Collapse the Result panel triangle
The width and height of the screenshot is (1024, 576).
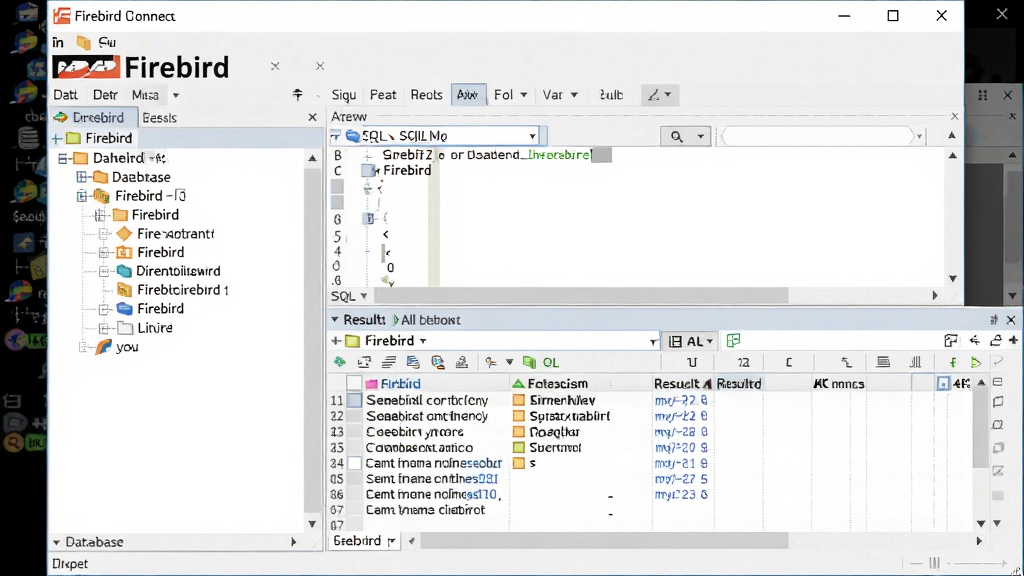click(334, 320)
